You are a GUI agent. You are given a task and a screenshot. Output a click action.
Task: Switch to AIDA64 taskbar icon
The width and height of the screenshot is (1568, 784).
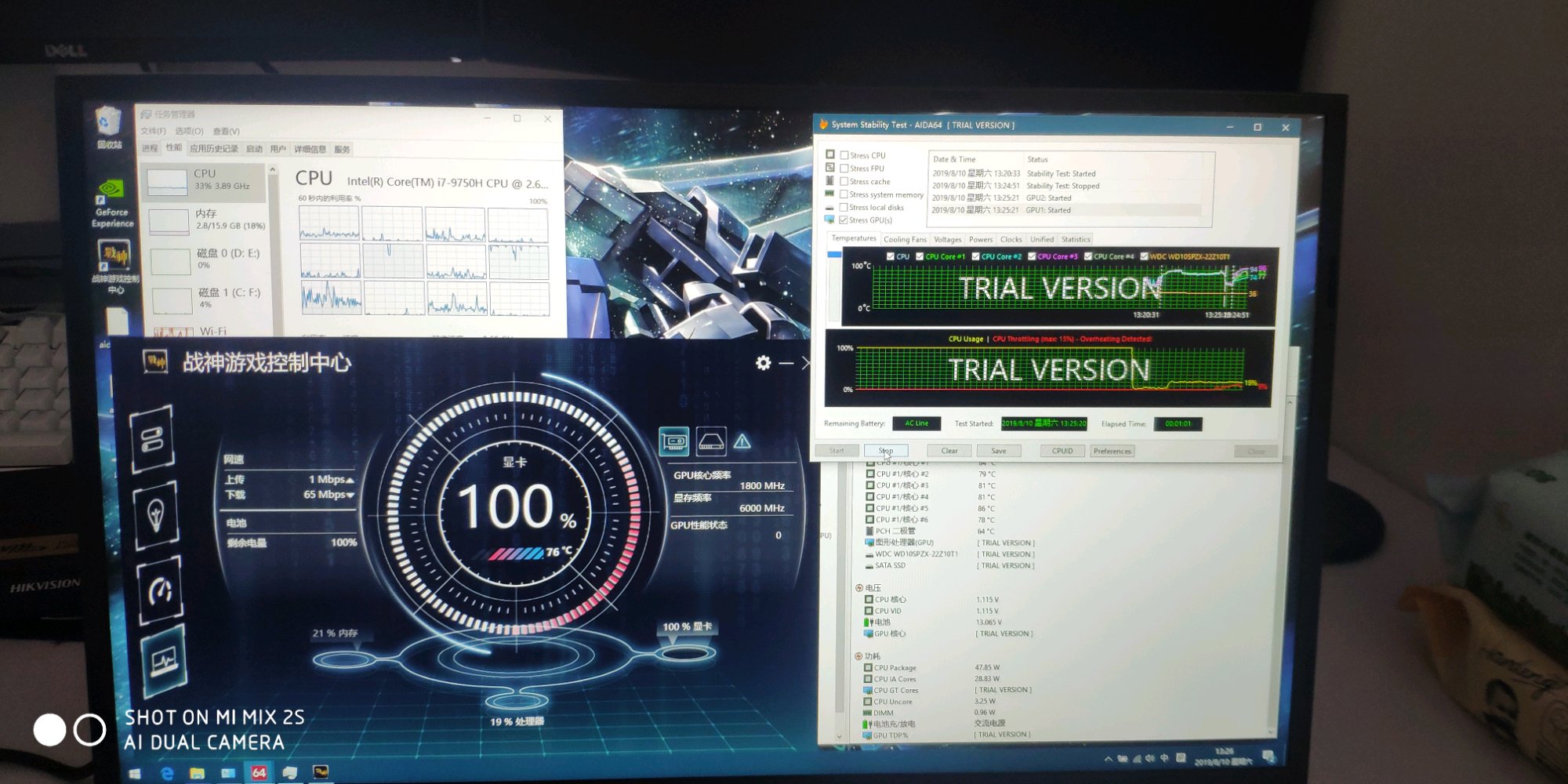[x=259, y=773]
